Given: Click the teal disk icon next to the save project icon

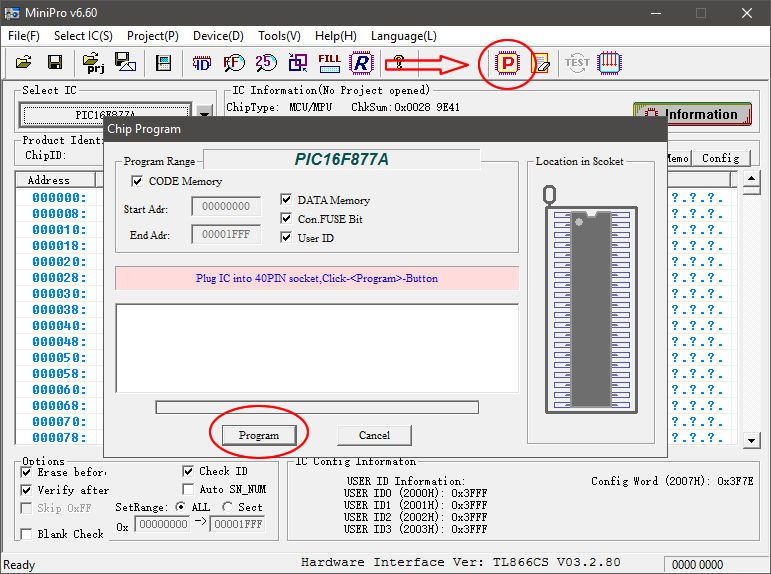Looking at the screenshot, I should click(x=163, y=62).
